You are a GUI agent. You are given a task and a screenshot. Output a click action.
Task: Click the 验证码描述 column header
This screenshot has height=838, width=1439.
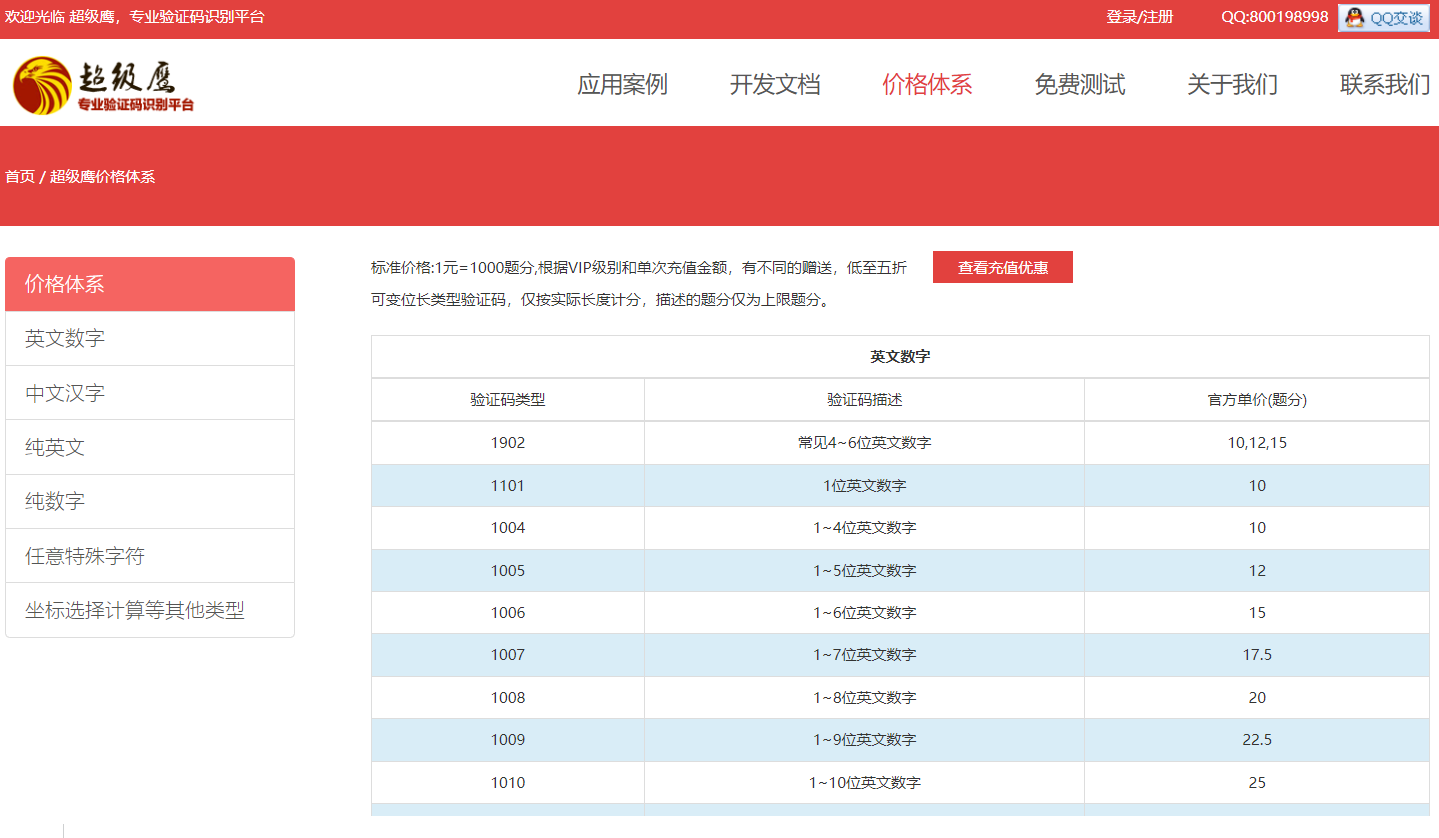(x=865, y=400)
